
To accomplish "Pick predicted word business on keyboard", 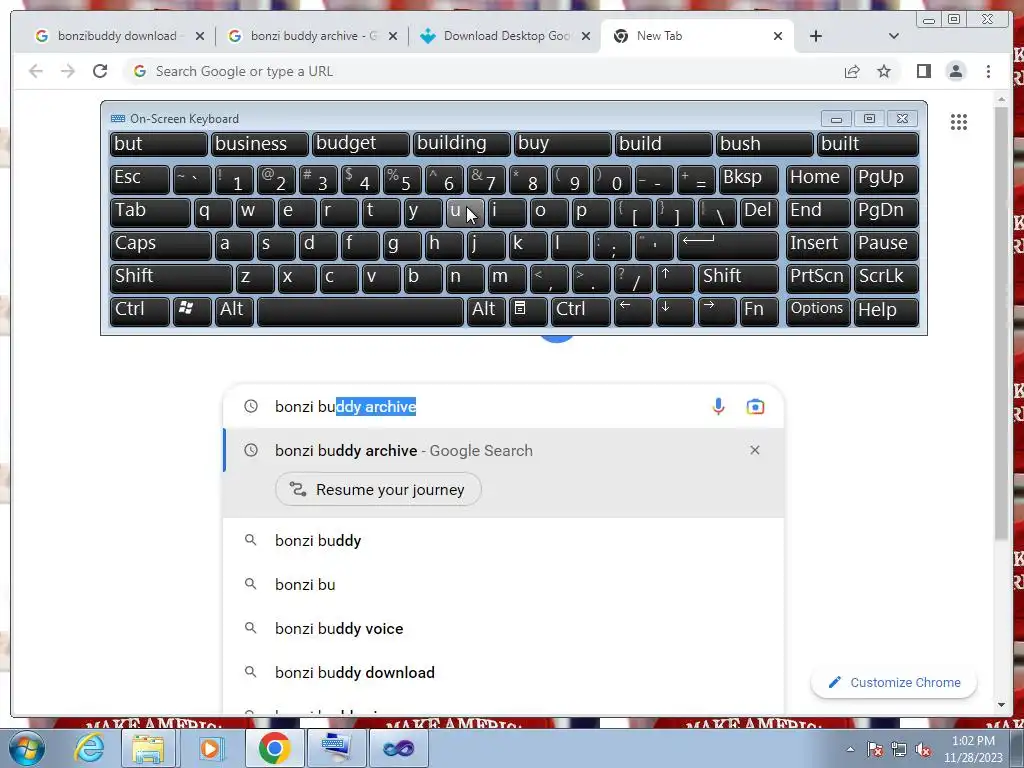I will (x=259, y=144).
